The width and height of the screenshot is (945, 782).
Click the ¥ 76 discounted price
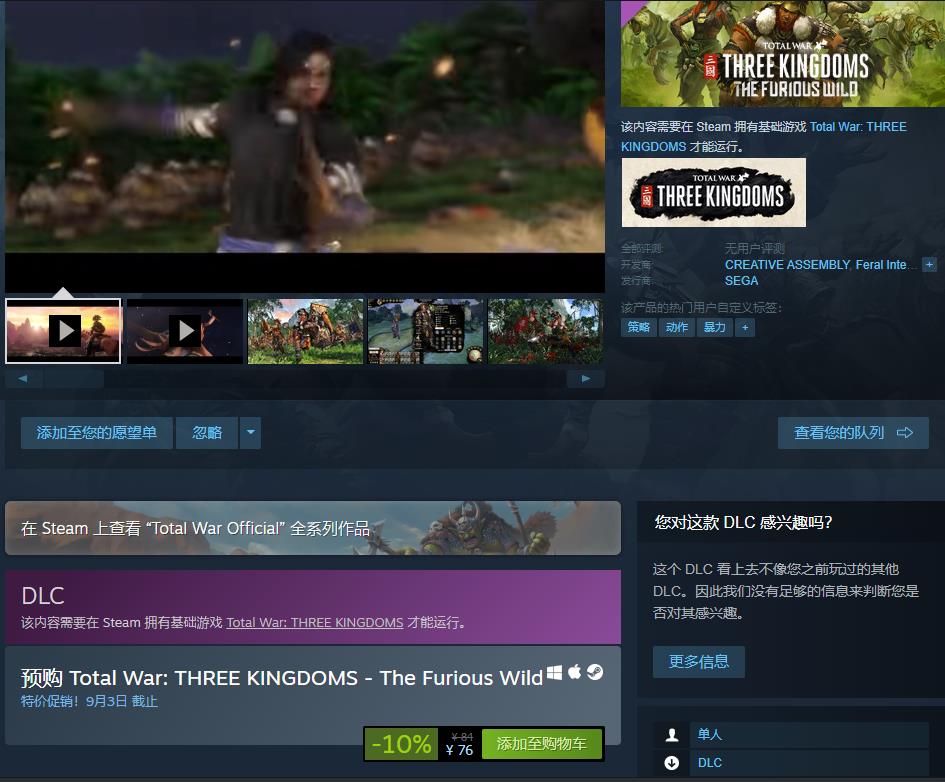point(459,750)
